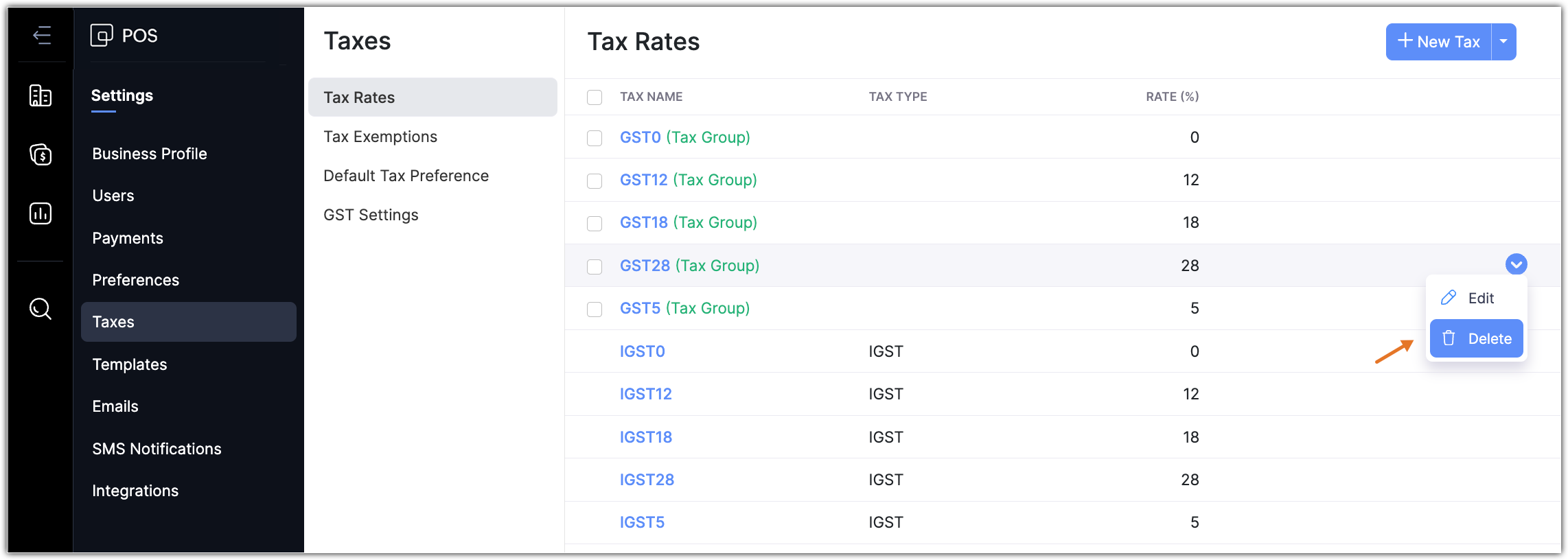Viewport: 1568px width, 560px height.
Task: Open the dropdown arrow beside New Tax
Action: coord(1503,42)
